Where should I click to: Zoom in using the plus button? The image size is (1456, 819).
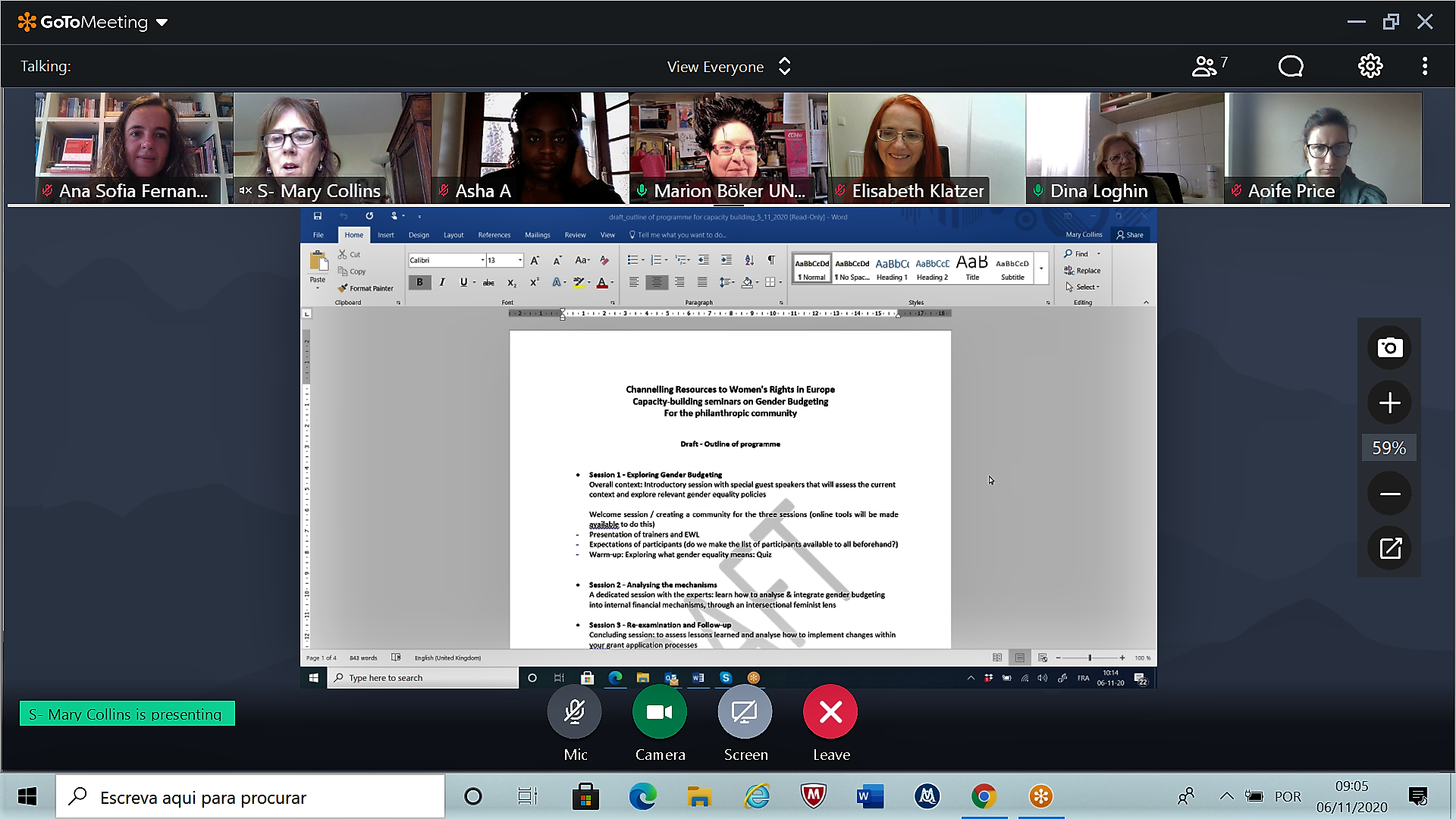(x=1389, y=403)
